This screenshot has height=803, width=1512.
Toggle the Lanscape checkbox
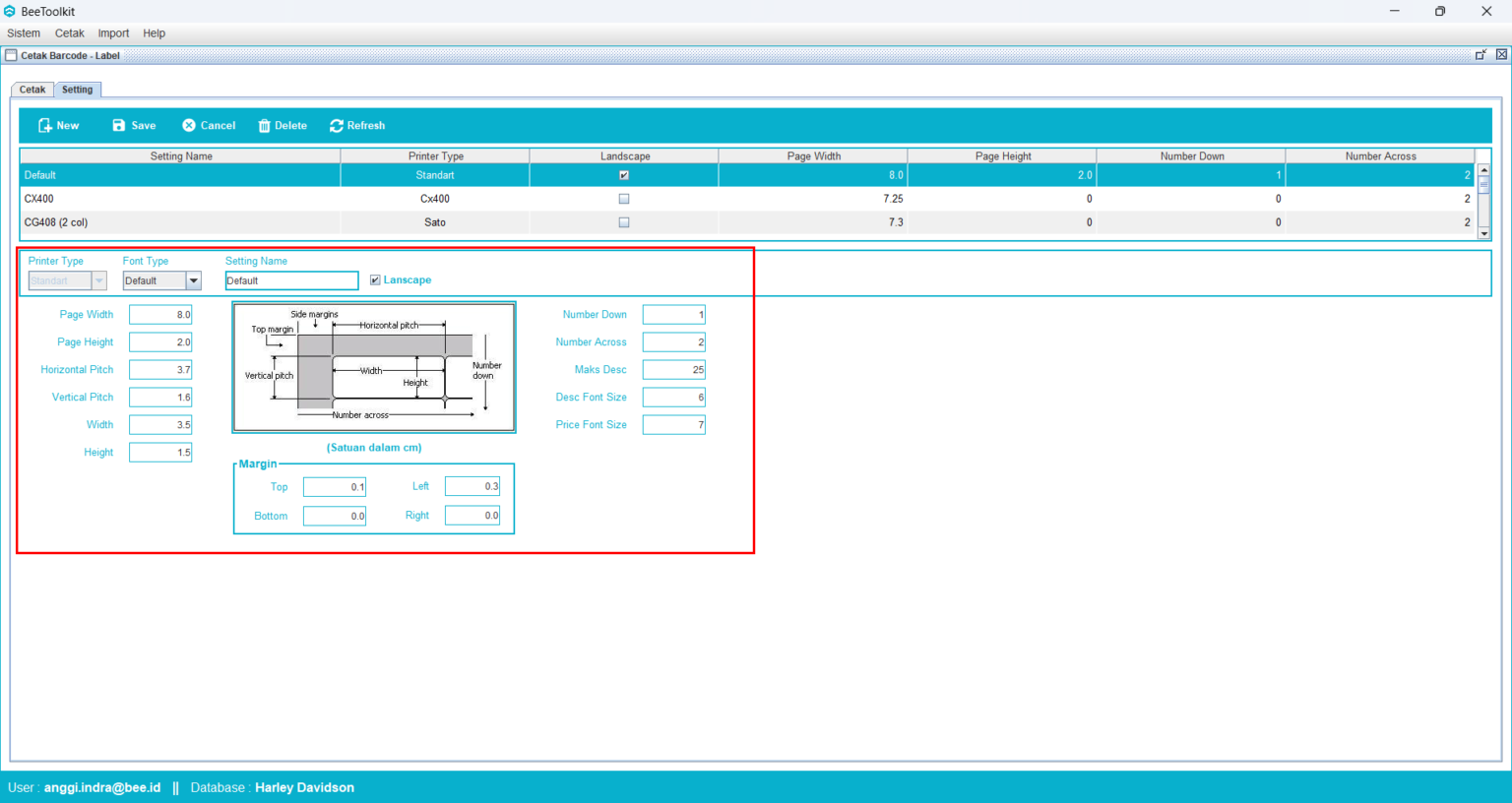pyautogui.click(x=375, y=280)
